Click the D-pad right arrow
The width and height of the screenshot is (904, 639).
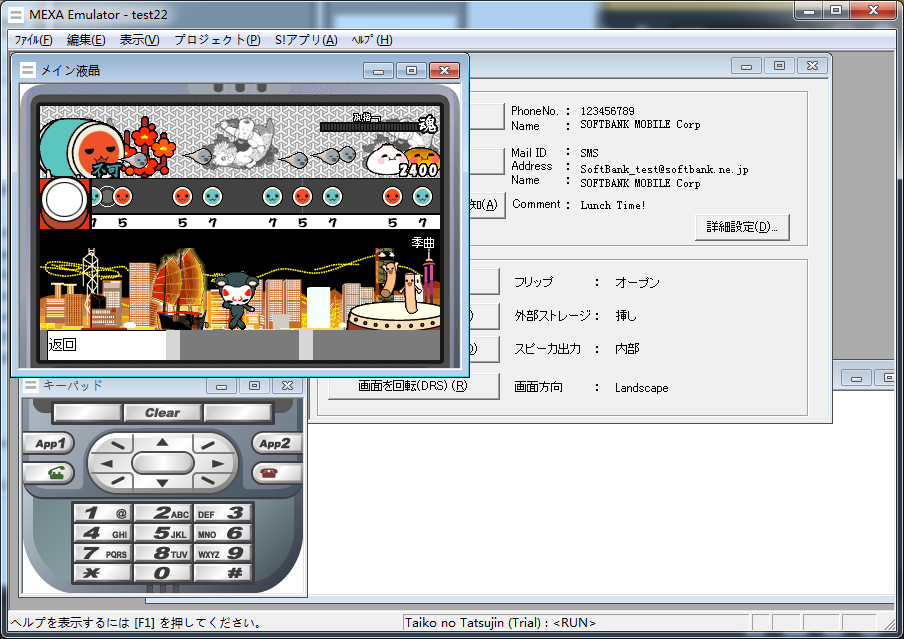pyautogui.click(x=217, y=463)
